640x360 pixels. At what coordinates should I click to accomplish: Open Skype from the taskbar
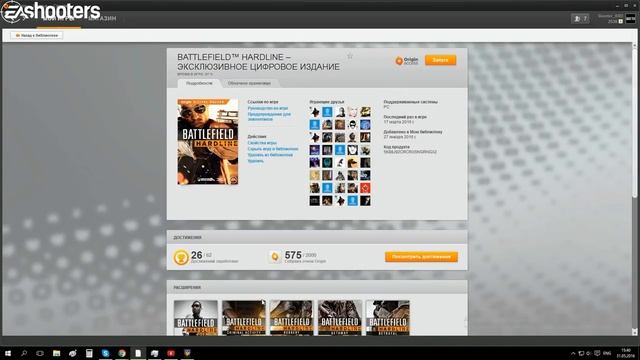point(105,353)
